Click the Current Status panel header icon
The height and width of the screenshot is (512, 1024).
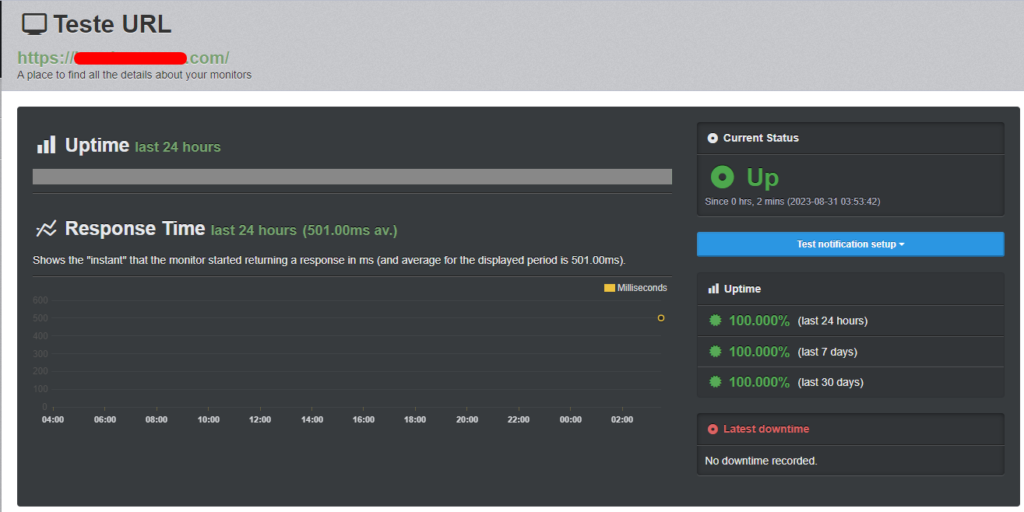(x=712, y=138)
